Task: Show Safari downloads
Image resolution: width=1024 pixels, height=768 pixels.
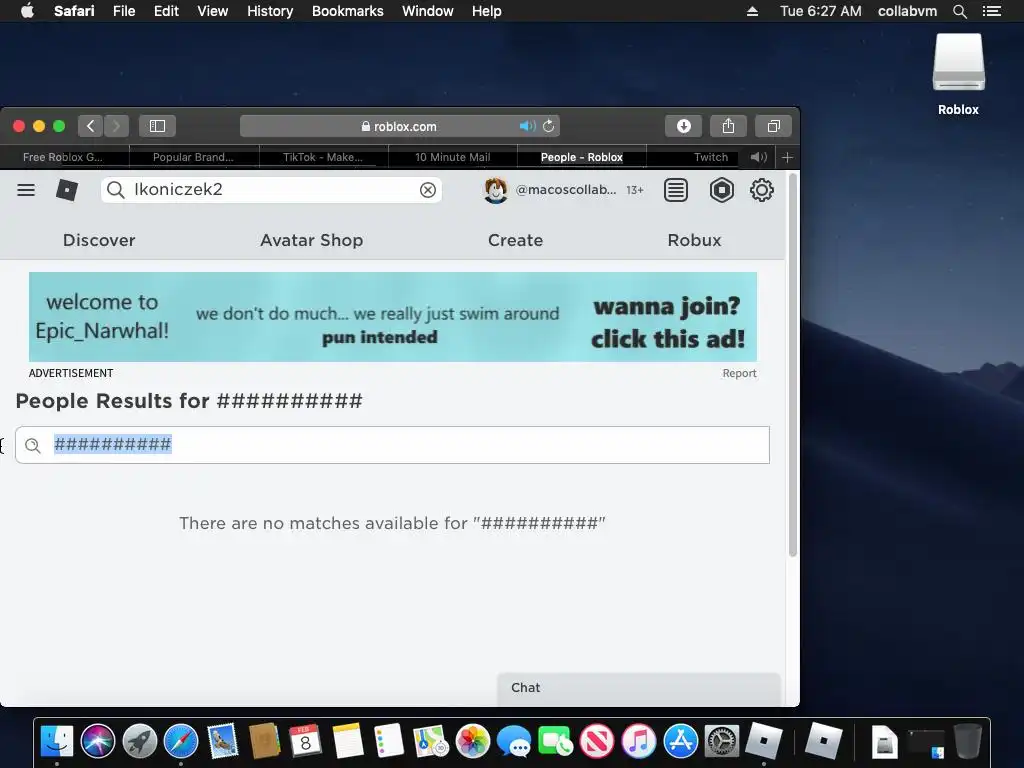Action: [x=683, y=126]
